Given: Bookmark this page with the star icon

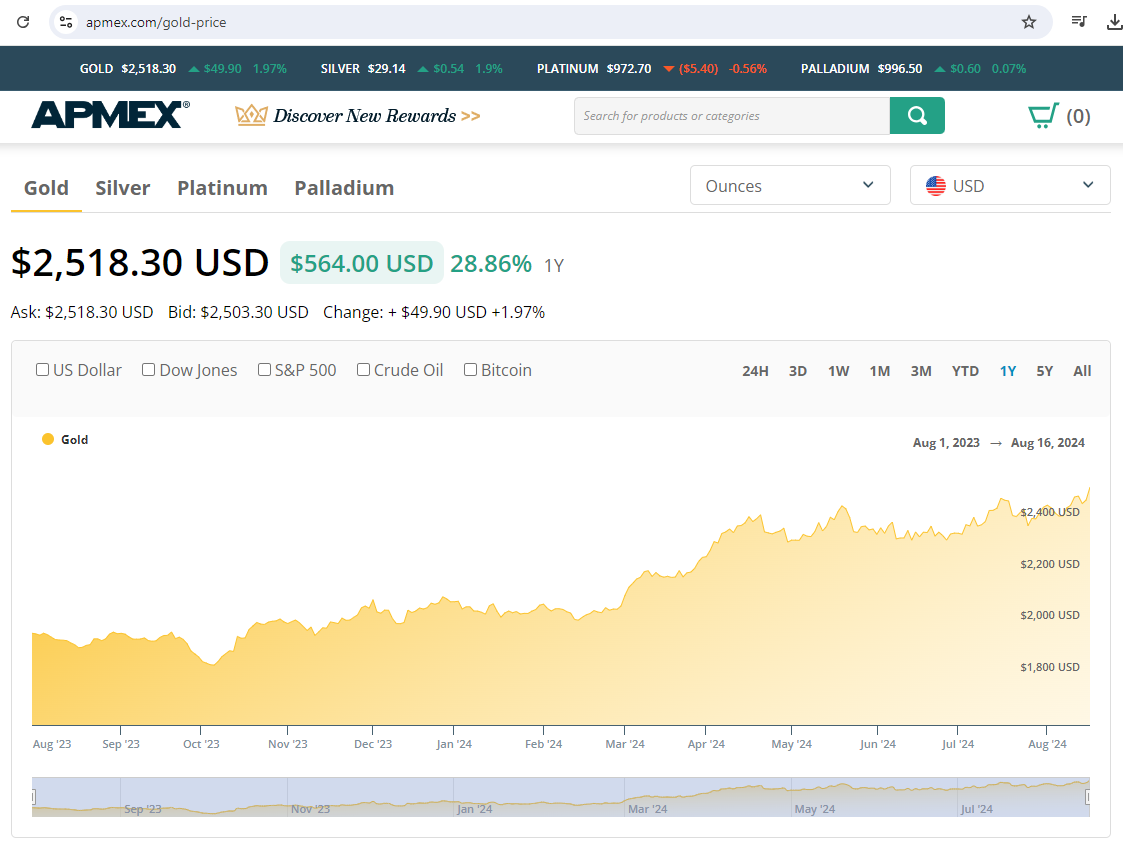Looking at the screenshot, I should coord(1028,22).
